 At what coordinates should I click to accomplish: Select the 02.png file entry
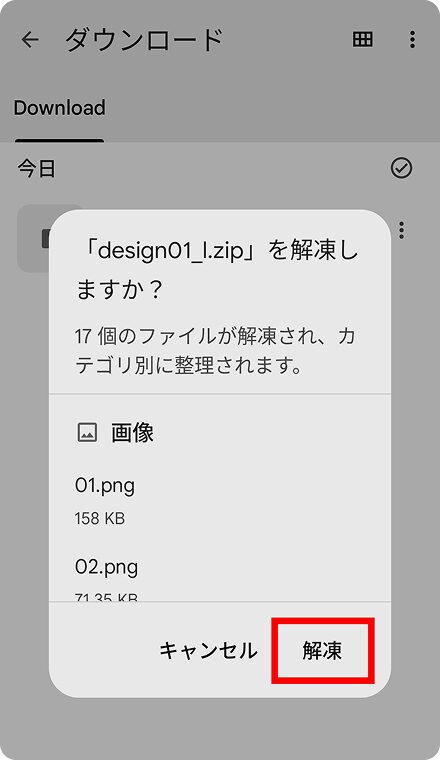tap(220, 577)
